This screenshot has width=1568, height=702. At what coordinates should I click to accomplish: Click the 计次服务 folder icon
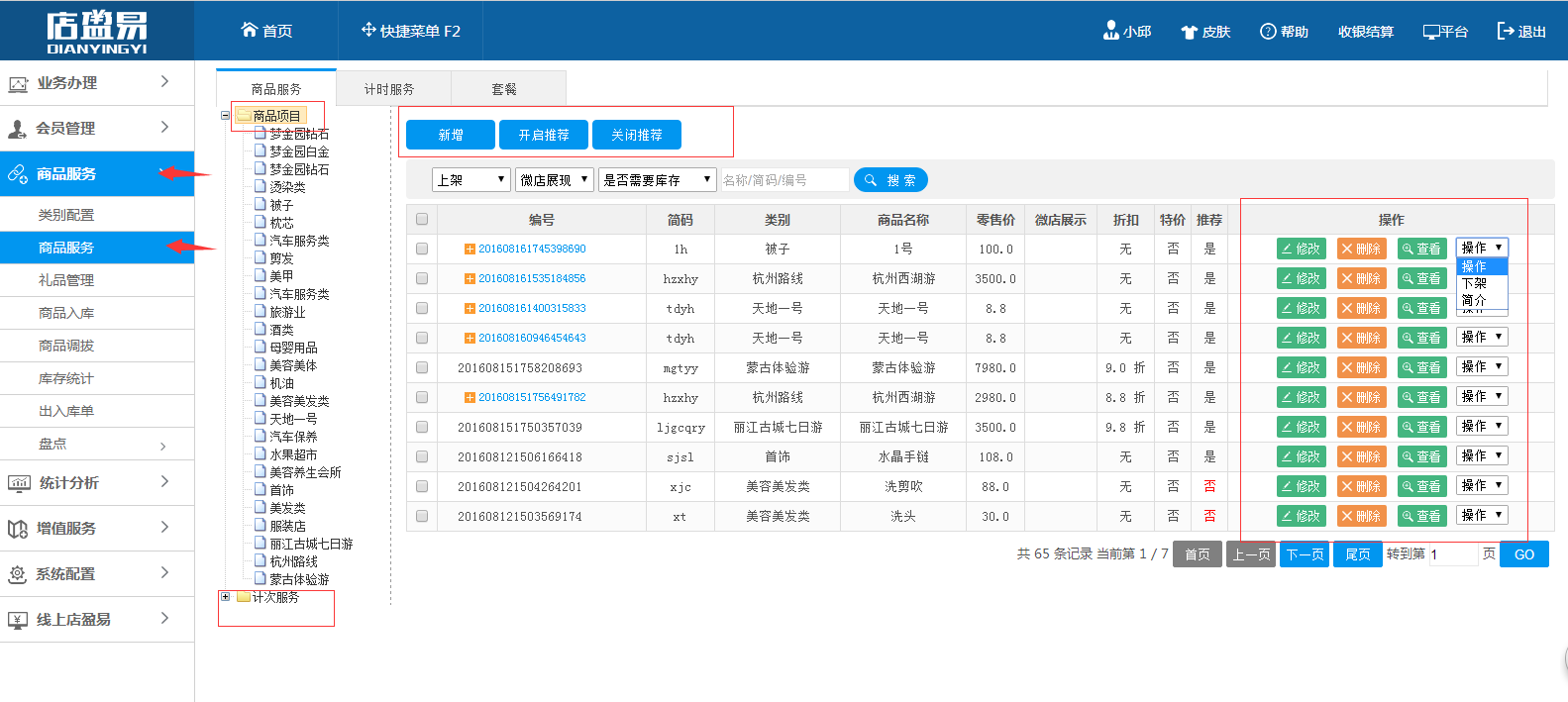[x=244, y=597]
